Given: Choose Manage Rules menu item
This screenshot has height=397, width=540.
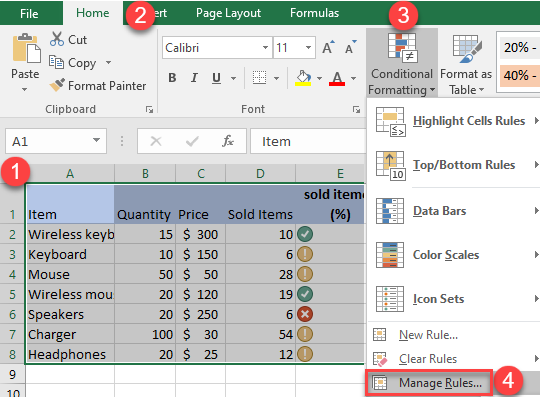Looking at the screenshot, I should pyautogui.click(x=428, y=383).
